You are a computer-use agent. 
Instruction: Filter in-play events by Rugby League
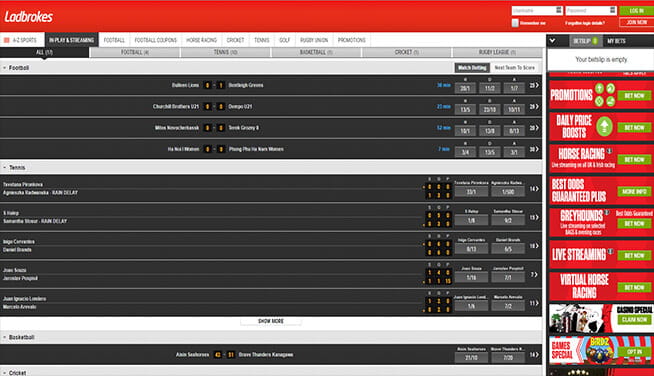point(497,52)
